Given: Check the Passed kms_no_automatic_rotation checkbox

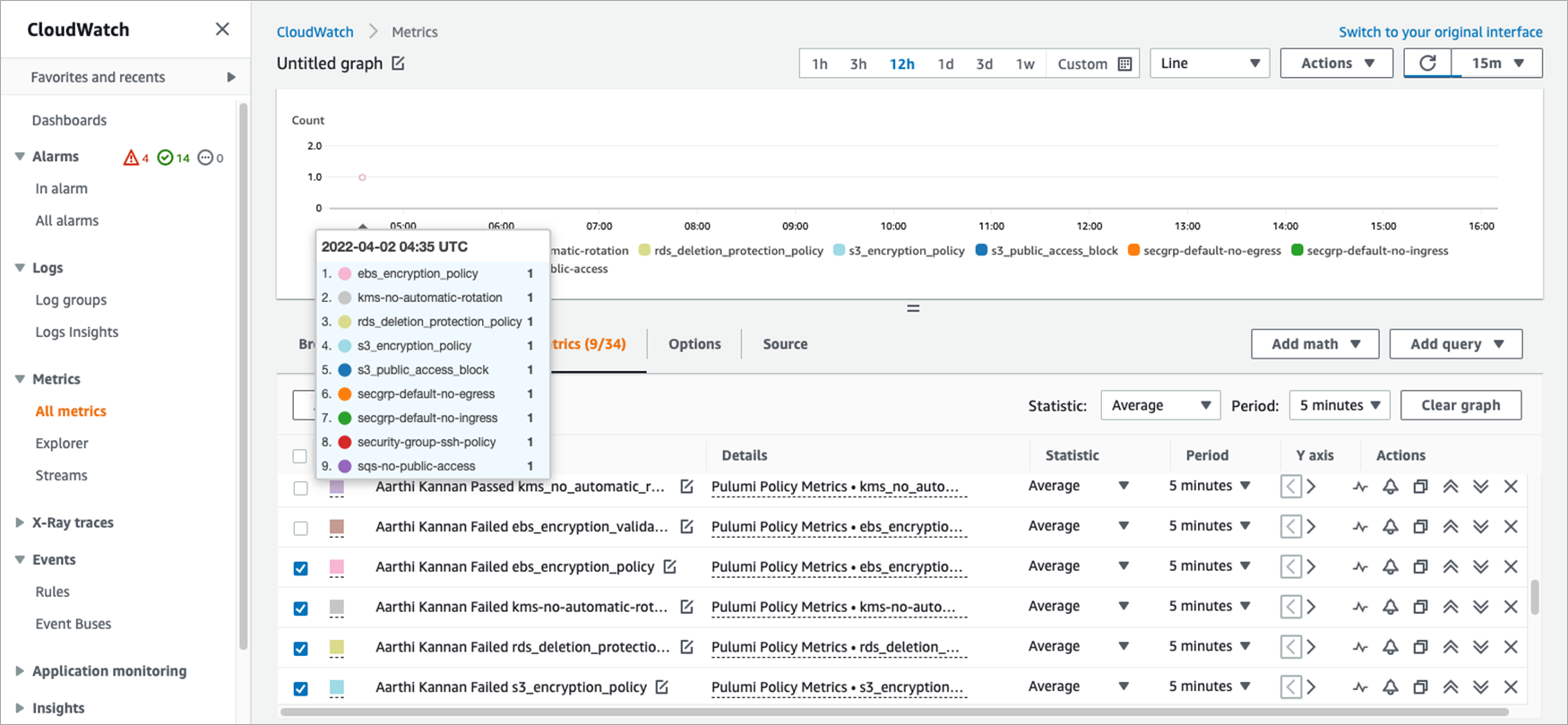Looking at the screenshot, I should point(301,488).
